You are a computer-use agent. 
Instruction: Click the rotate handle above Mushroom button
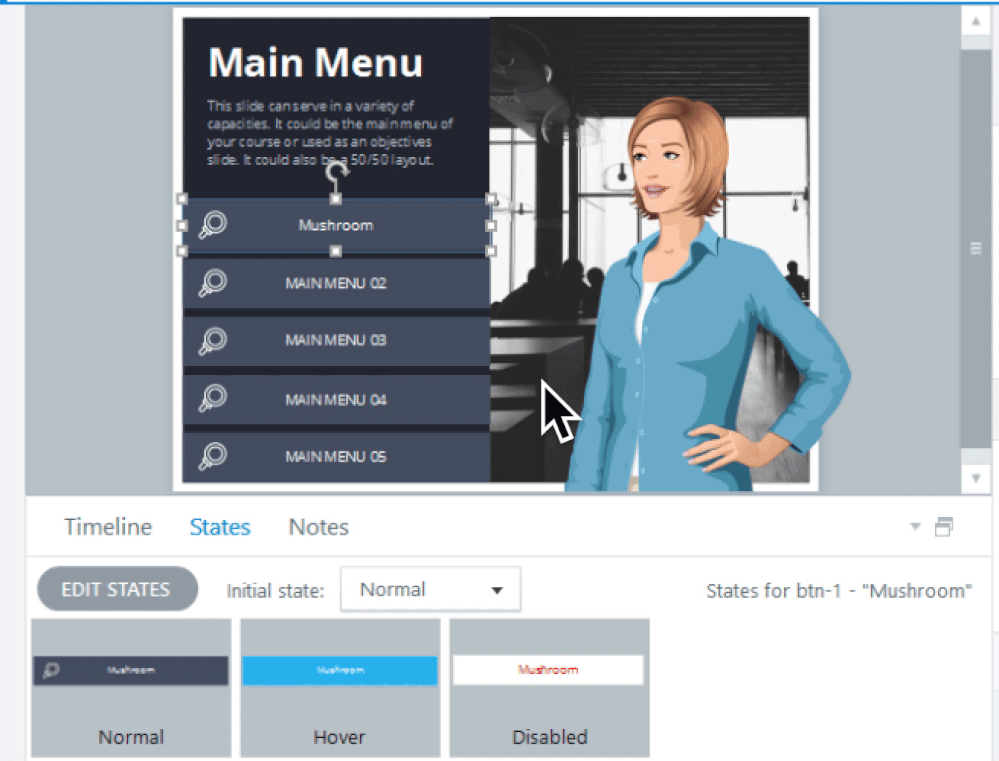point(336,171)
